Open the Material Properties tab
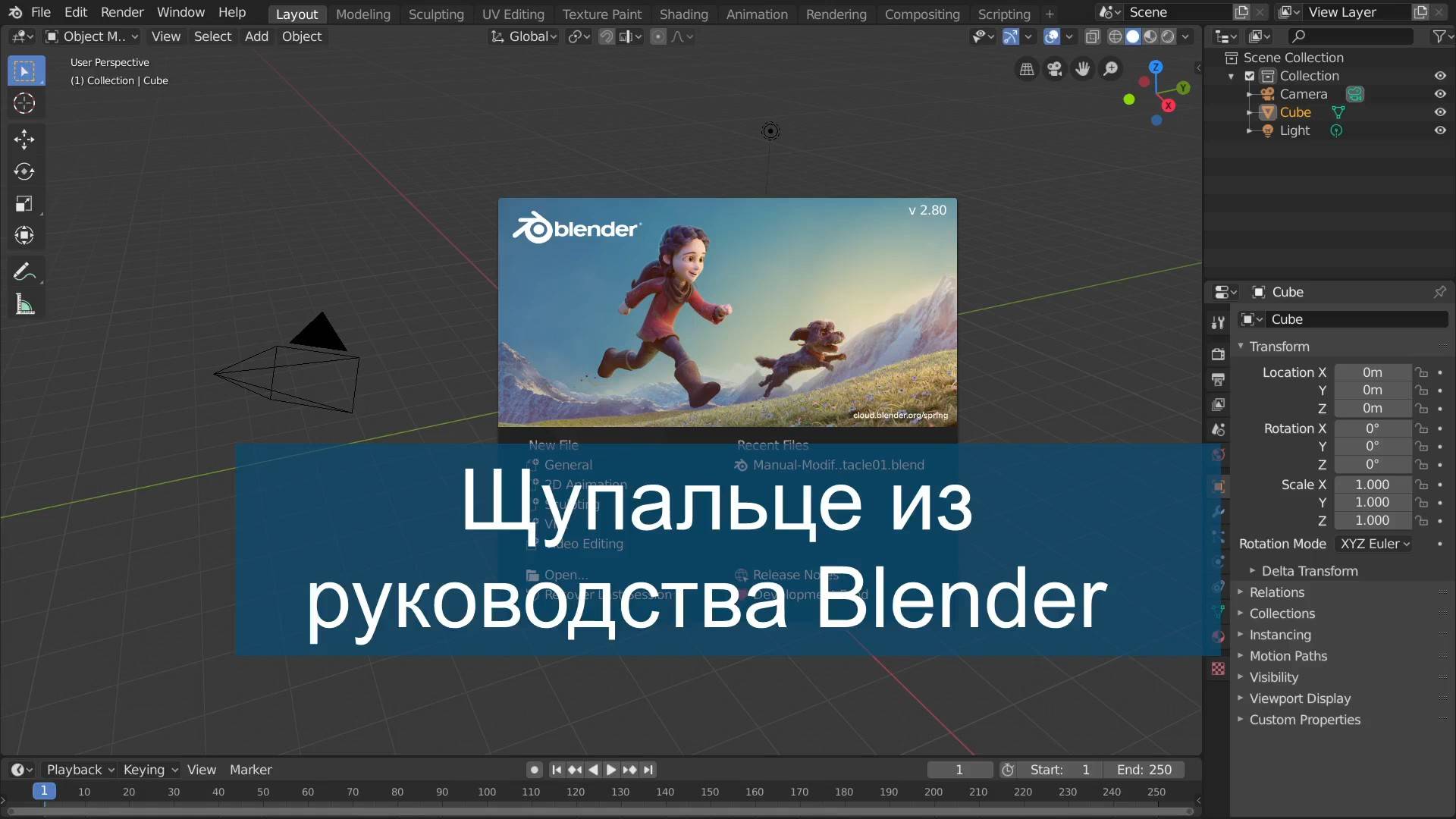Image resolution: width=1456 pixels, height=819 pixels. (1218, 637)
